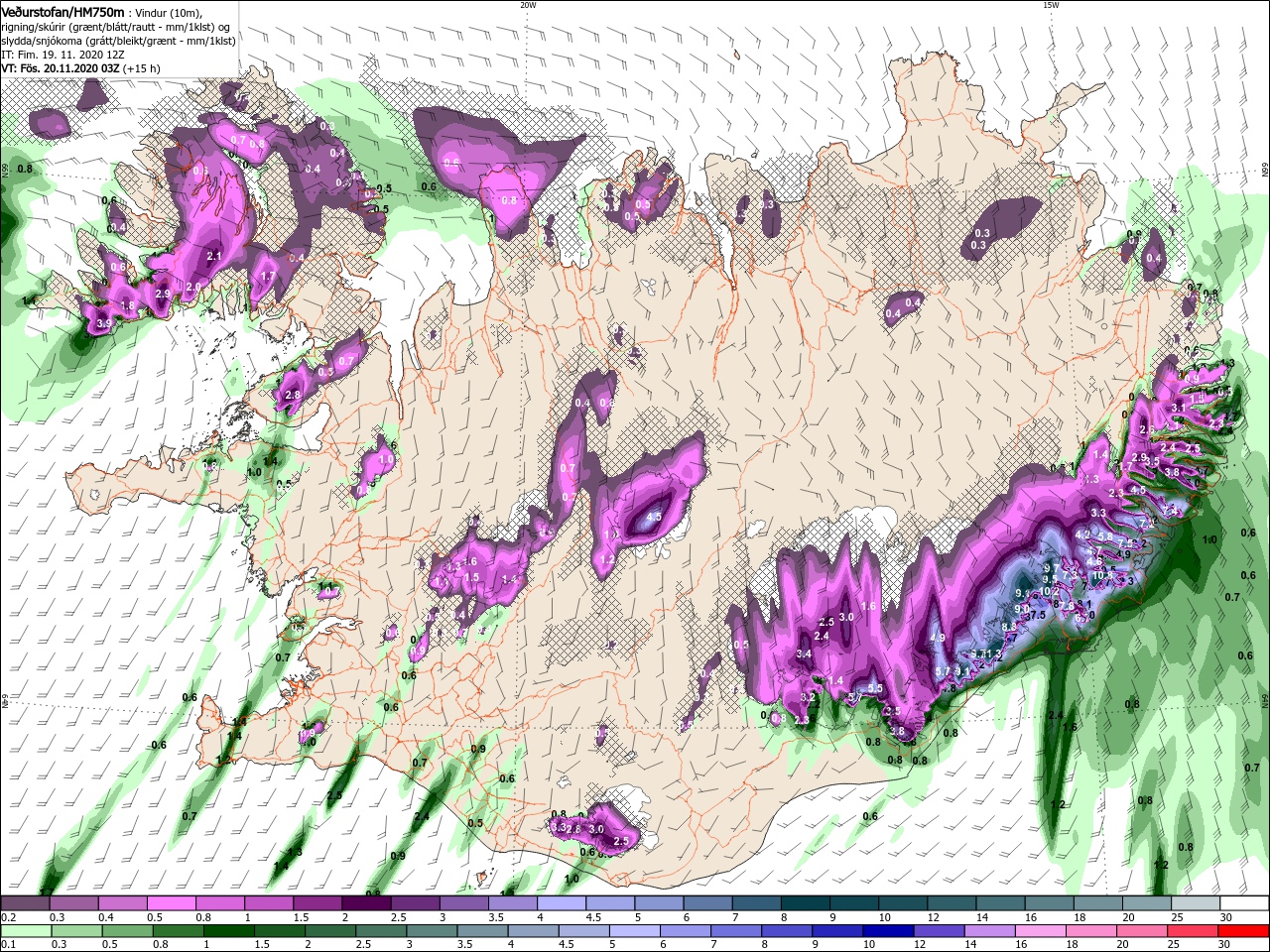Click the 15W longitude label on the top edge

[1051, 5]
